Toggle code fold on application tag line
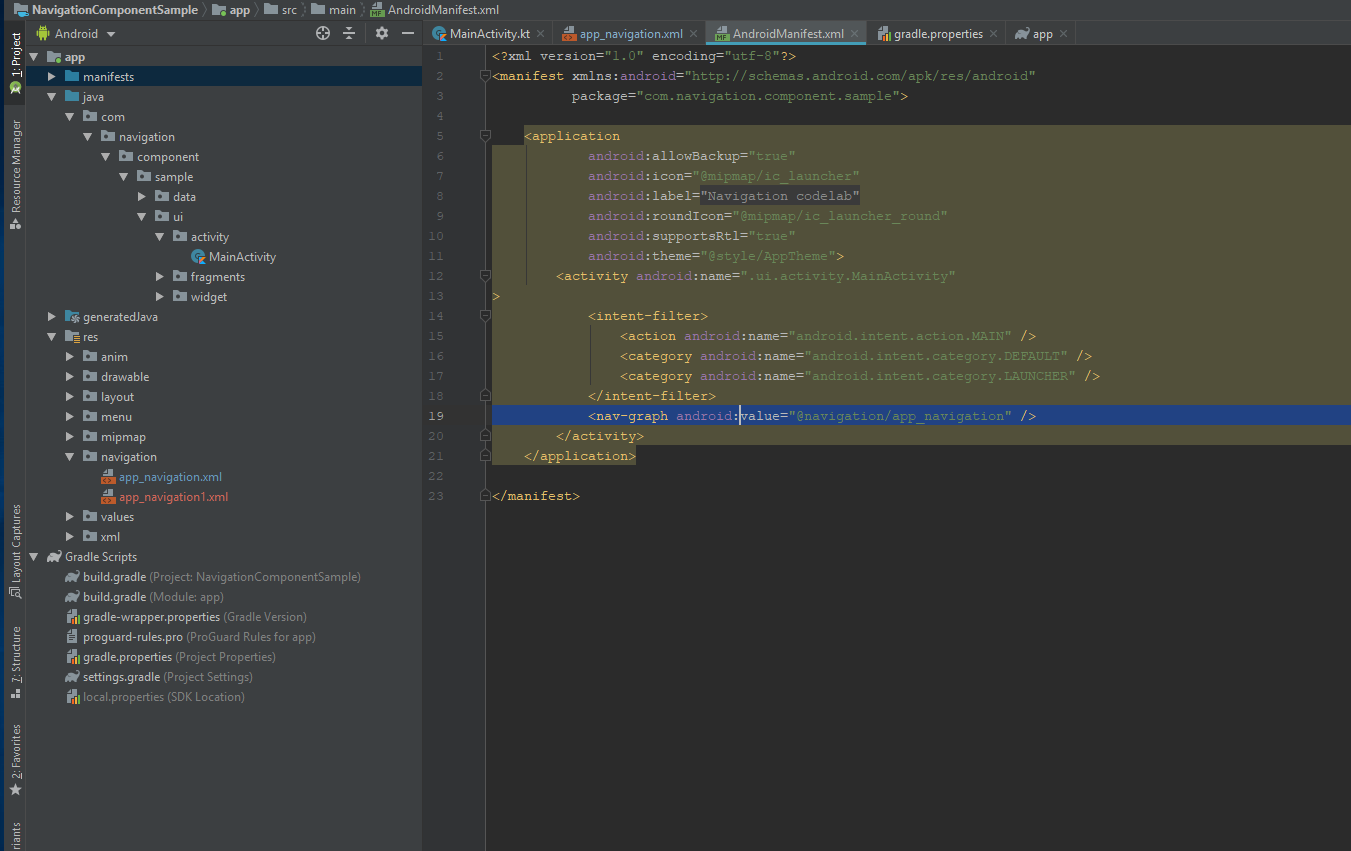The image size is (1351, 851). coord(485,136)
